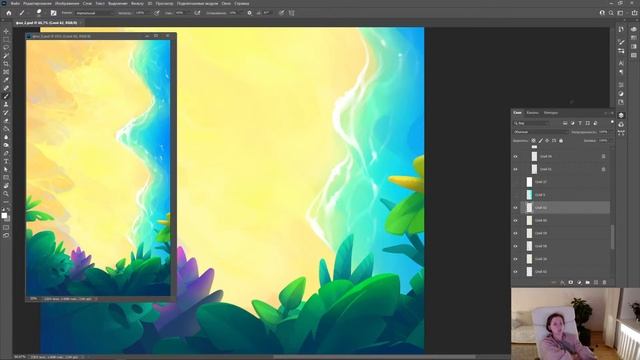Hide the selected highlighted layer
This screenshot has width=640, height=360.
(x=516, y=208)
